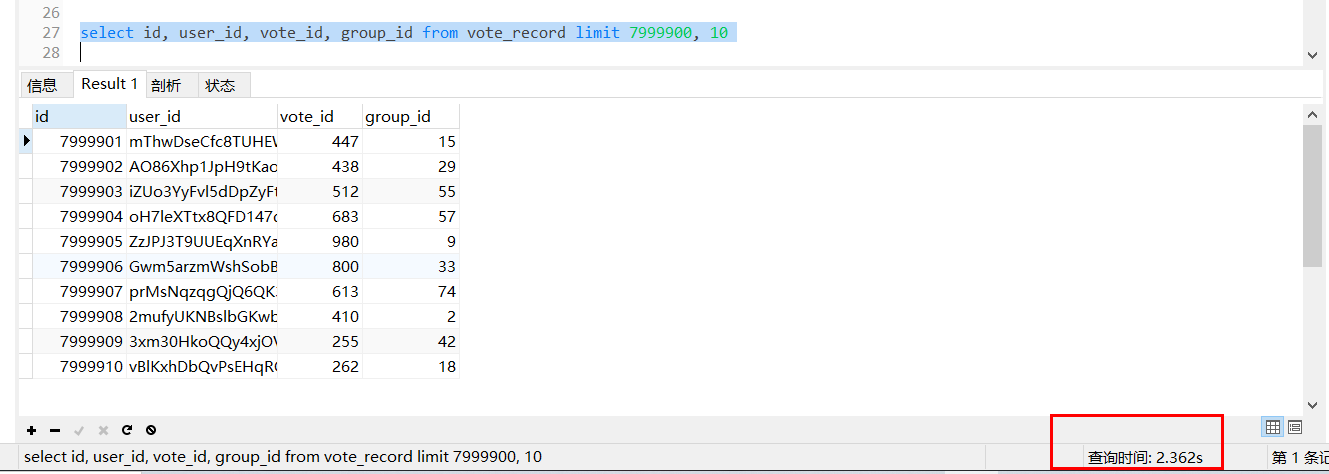This screenshot has width=1329, height=474.
Task: Open the 剖析 tab
Action: 166,85
